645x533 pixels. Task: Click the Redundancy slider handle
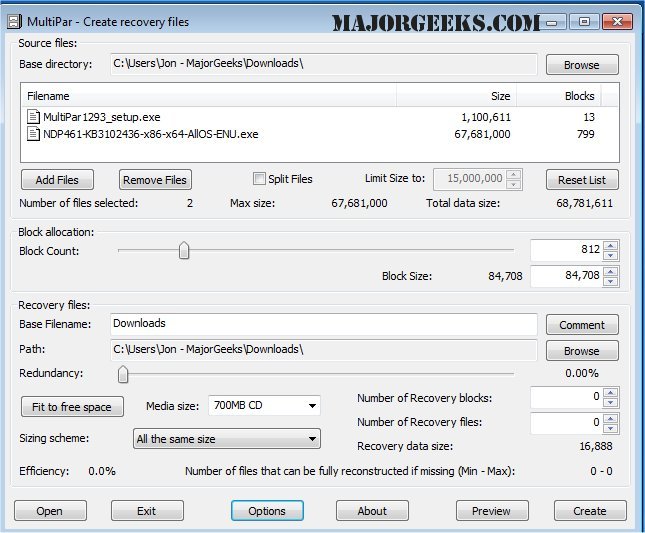[x=123, y=374]
